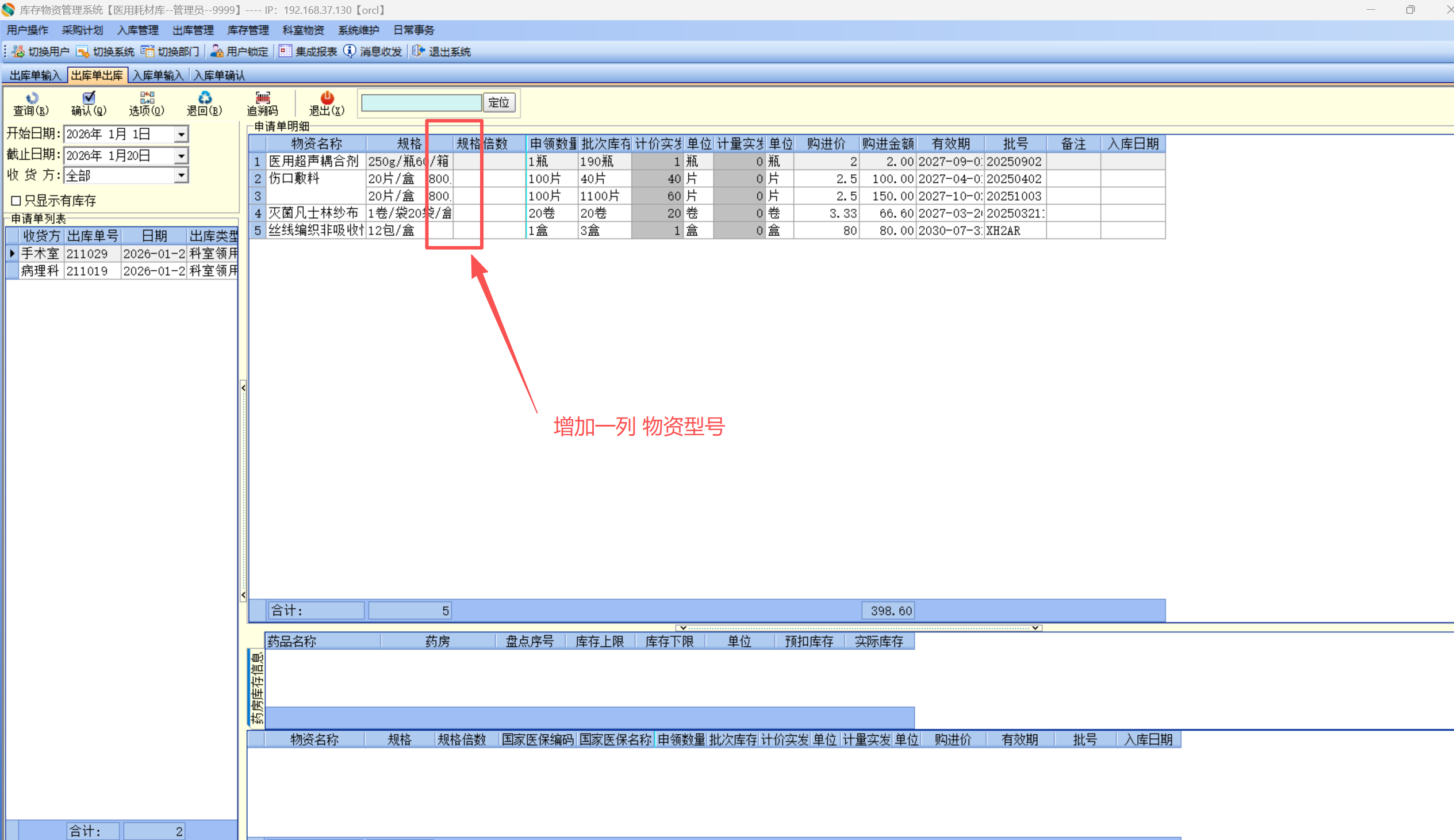The image size is (1454, 840).
Task: Click 消息收发 messaging toolbar icon
Action: tap(350, 51)
